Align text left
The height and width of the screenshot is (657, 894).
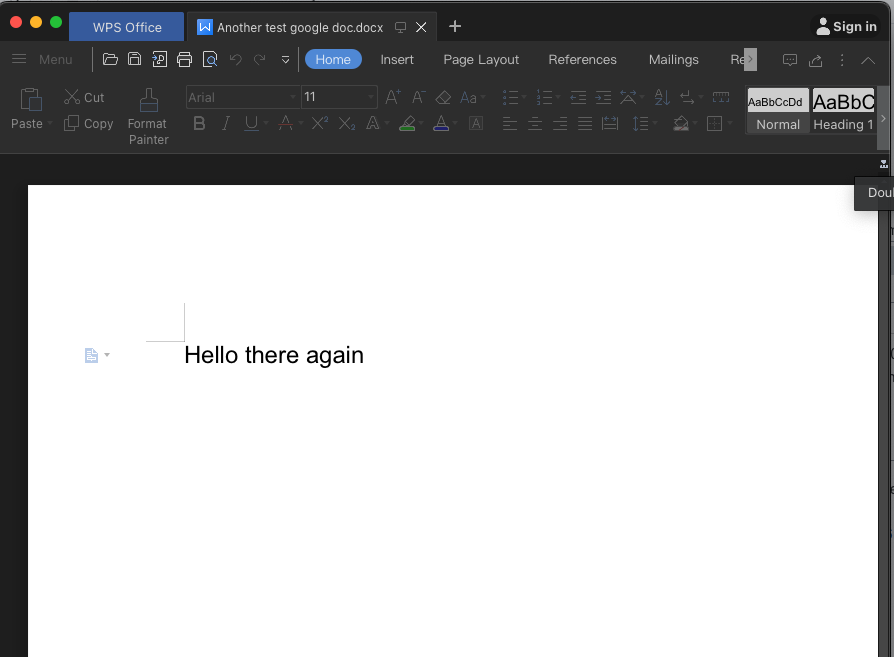pyautogui.click(x=510, y=123)
